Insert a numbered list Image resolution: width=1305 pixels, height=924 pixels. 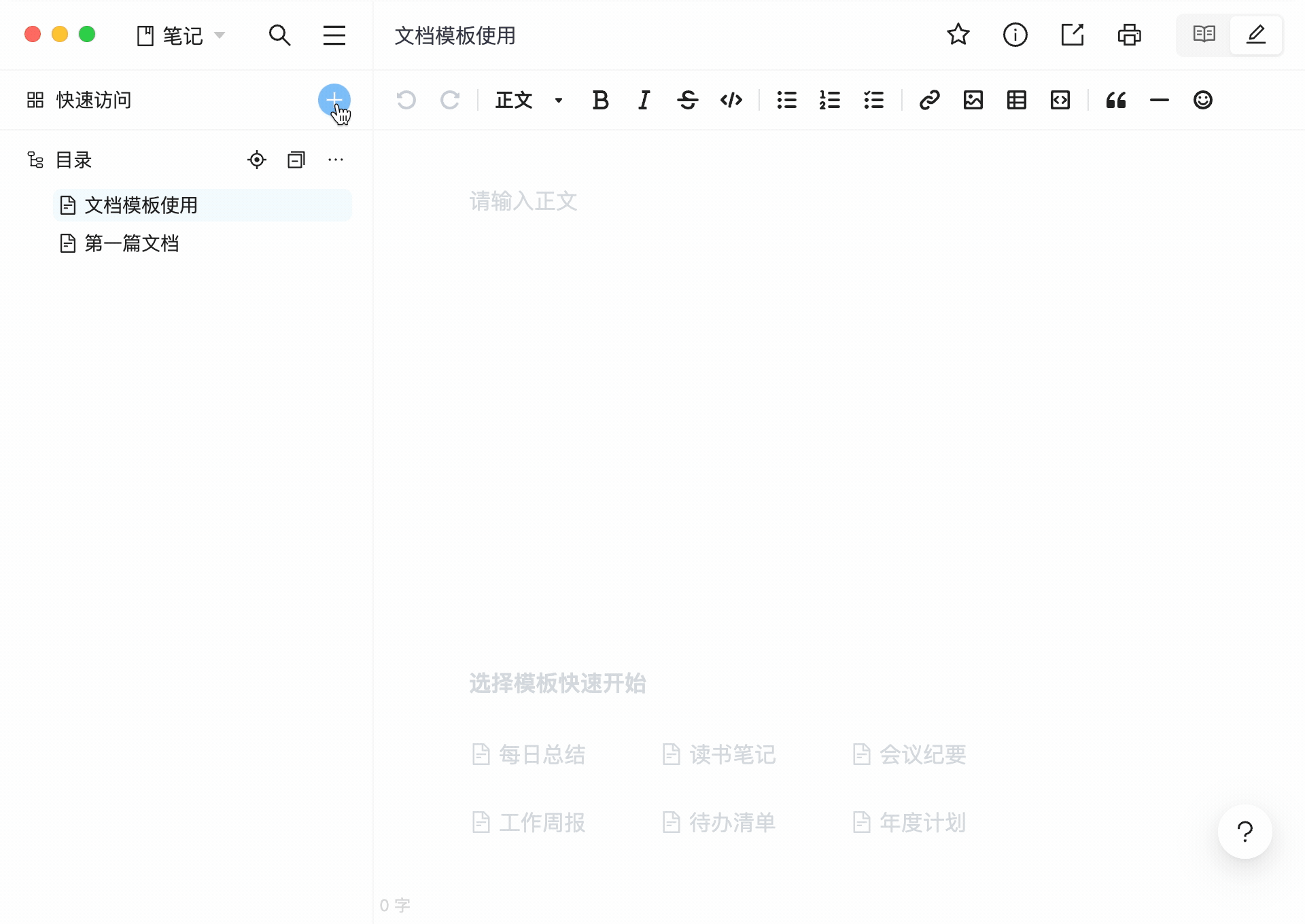coord(830,101)
